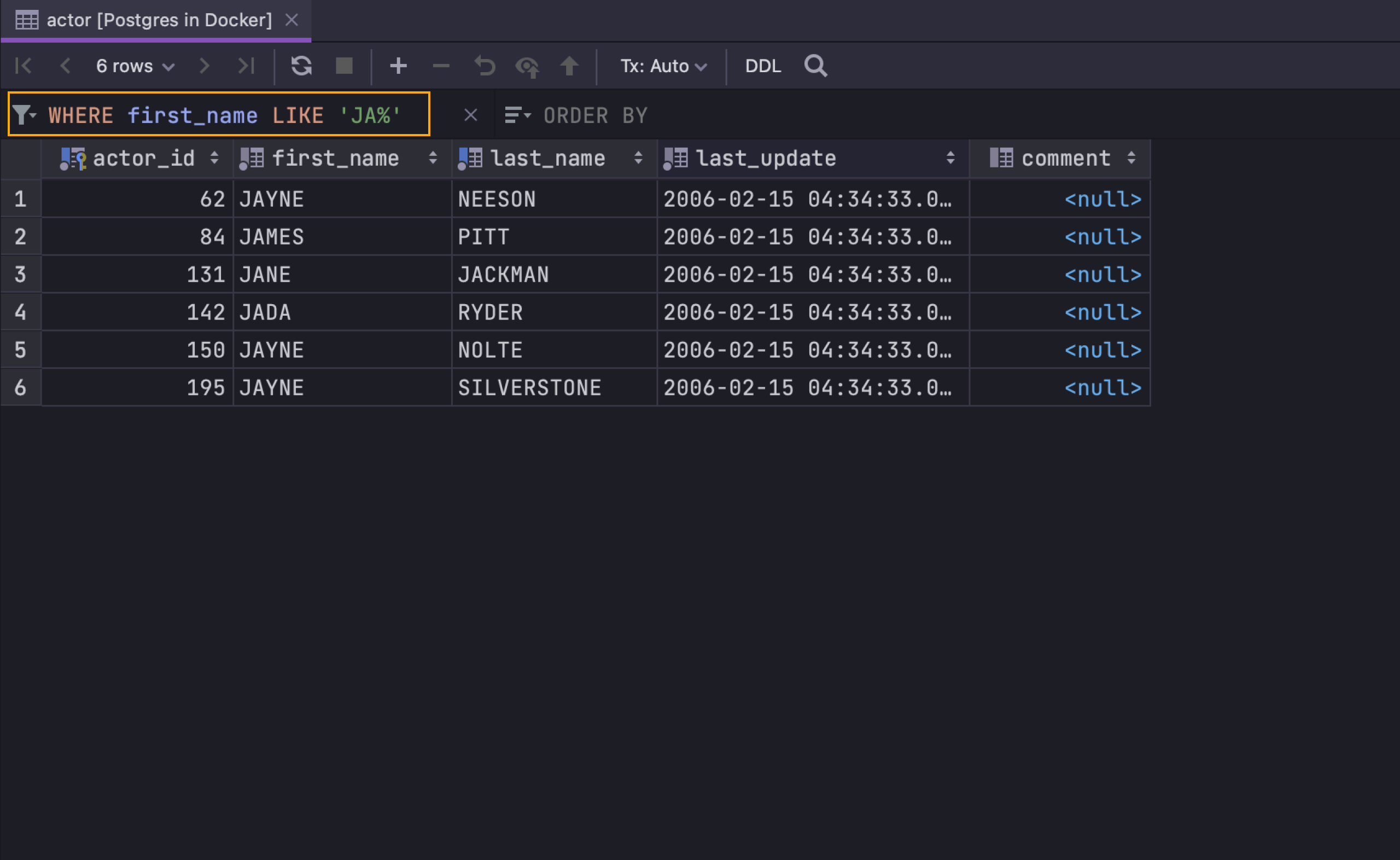Open the ORDER BY sort history dropdown
The width and height of the screenshot is (1400, 860).
(517, 115)
